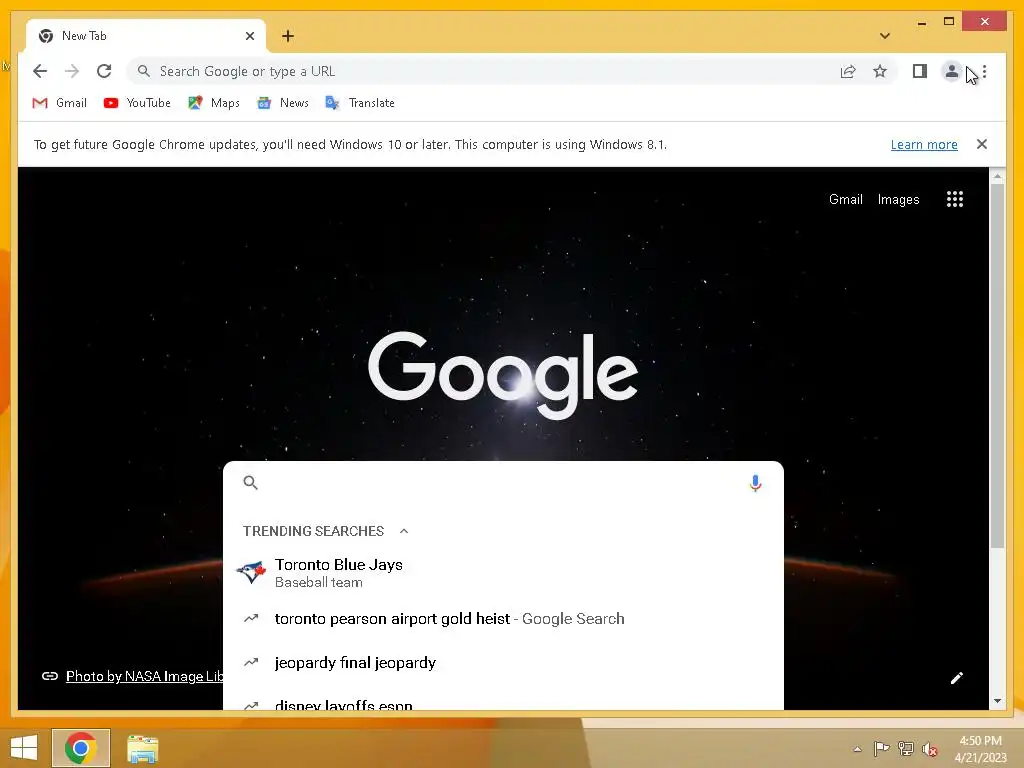The image size is (1024, 768).
Task: Open the YouTube bookmark
Action: [x=137, y=103]
